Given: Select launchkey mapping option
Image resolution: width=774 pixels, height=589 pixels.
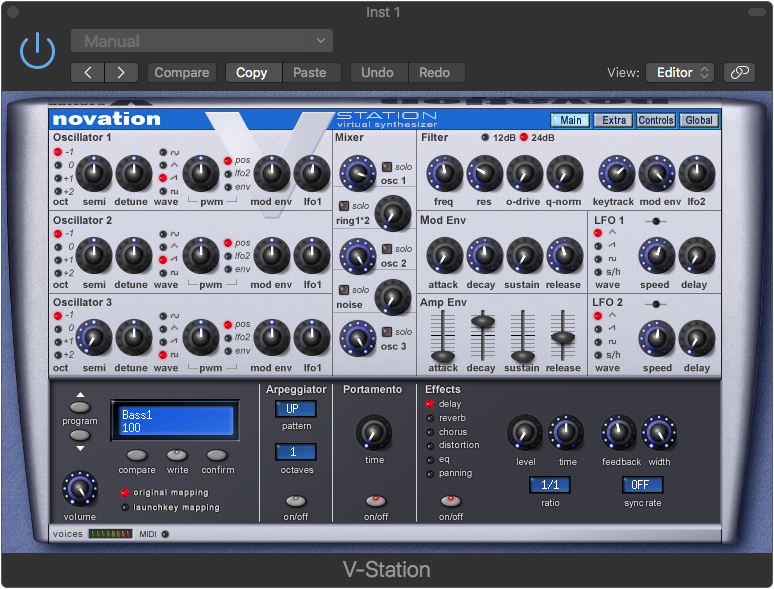Looking at the screenshot, I should click(x=125, y=507).
